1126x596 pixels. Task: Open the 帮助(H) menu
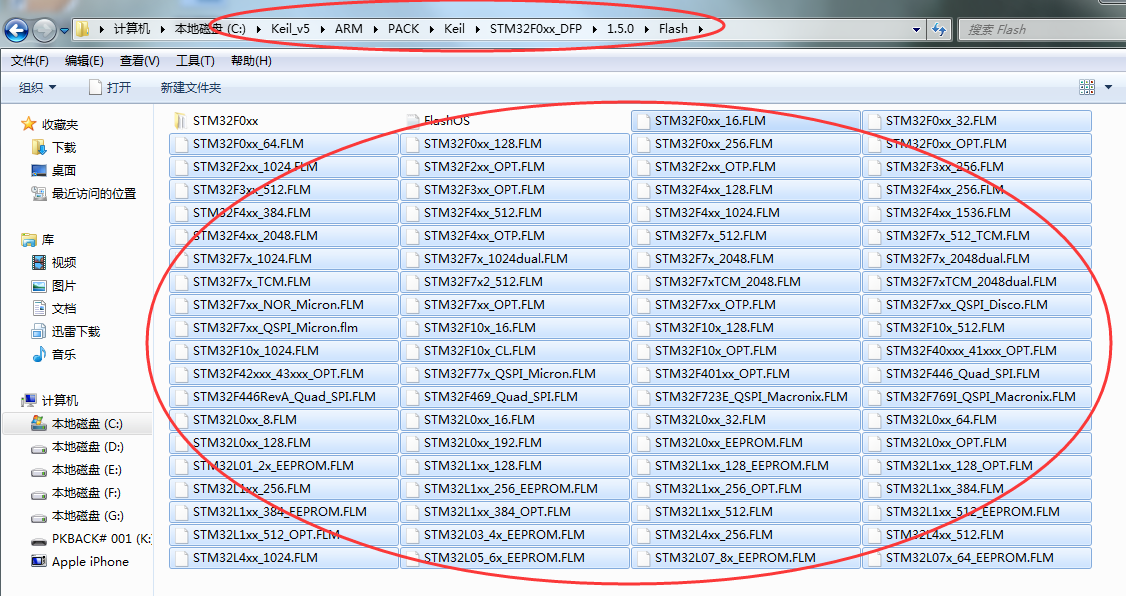pos(251,60)
